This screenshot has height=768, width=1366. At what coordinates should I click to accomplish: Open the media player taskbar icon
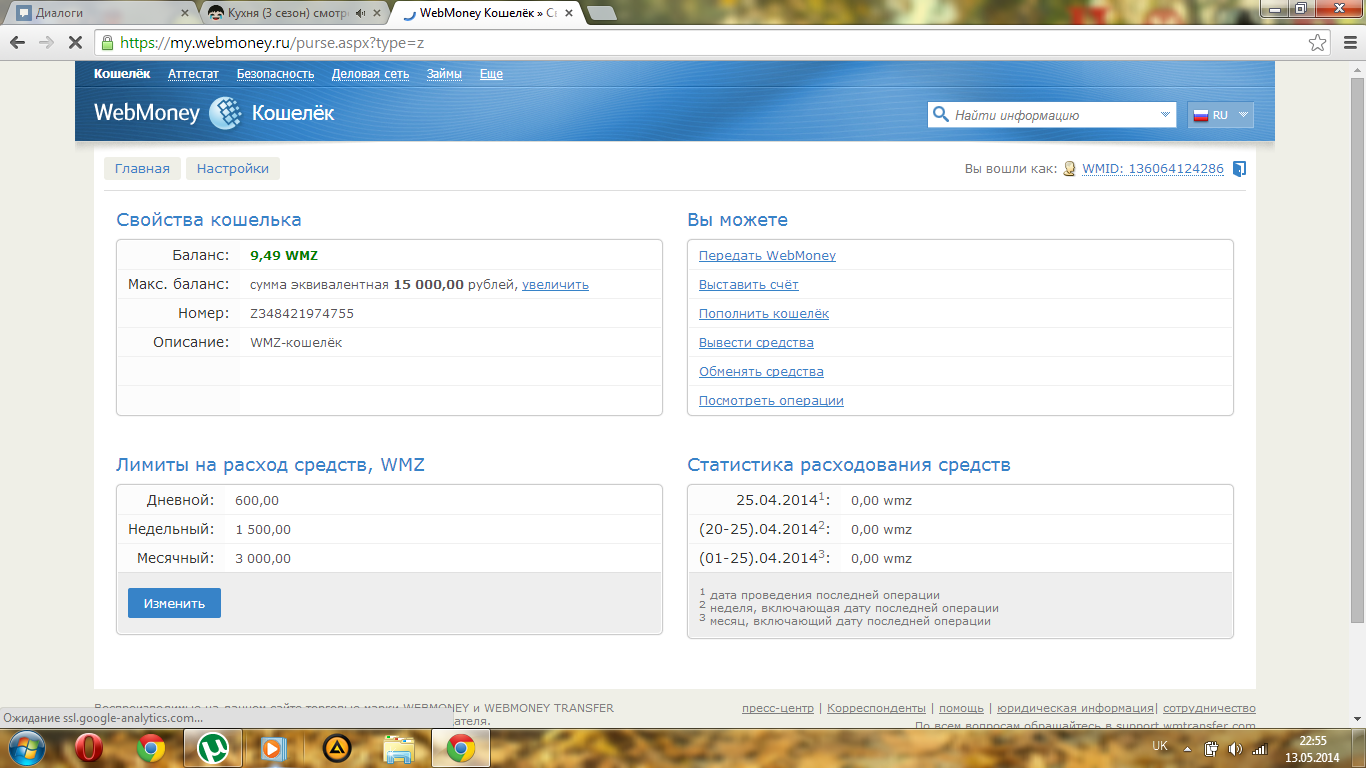coord(272,748)
